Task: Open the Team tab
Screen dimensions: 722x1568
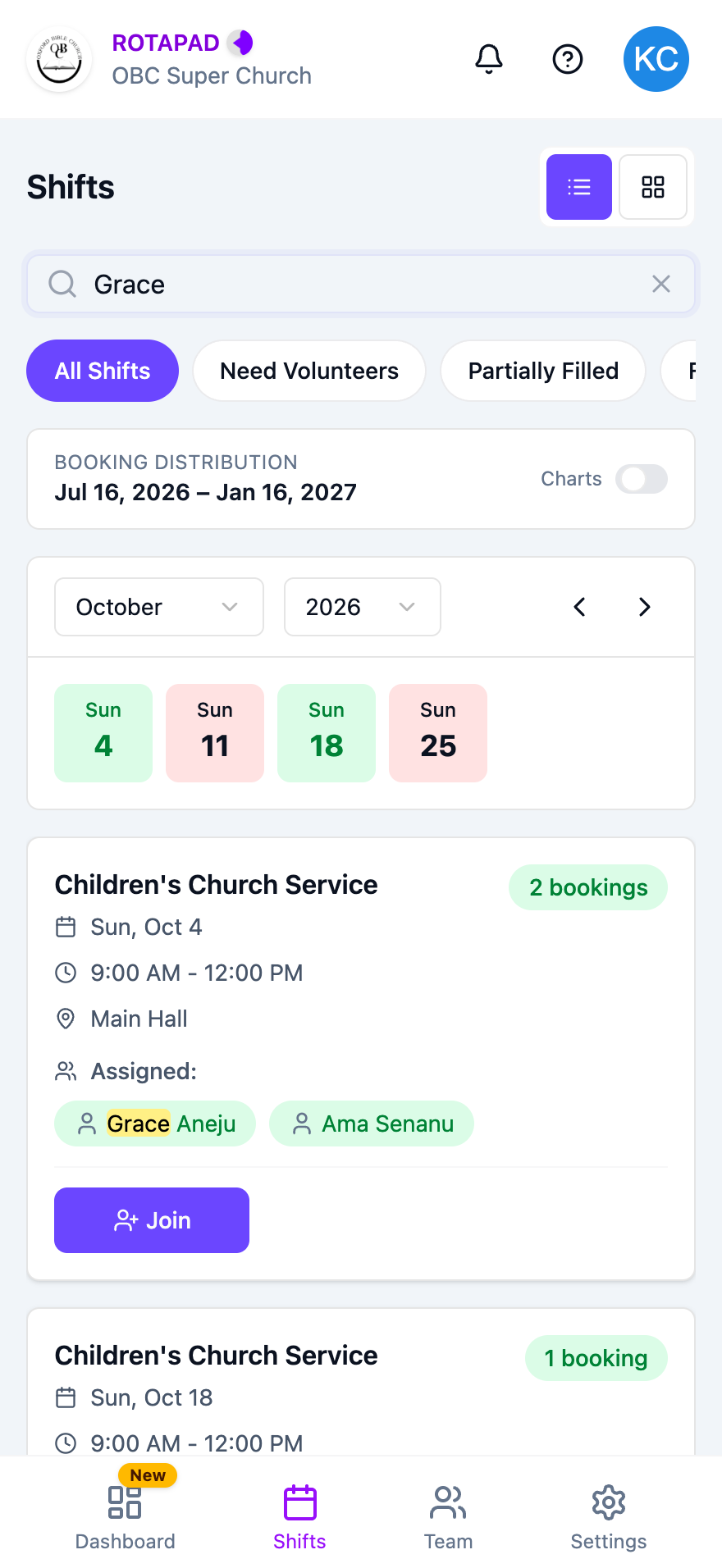Action: point(448,1517)
